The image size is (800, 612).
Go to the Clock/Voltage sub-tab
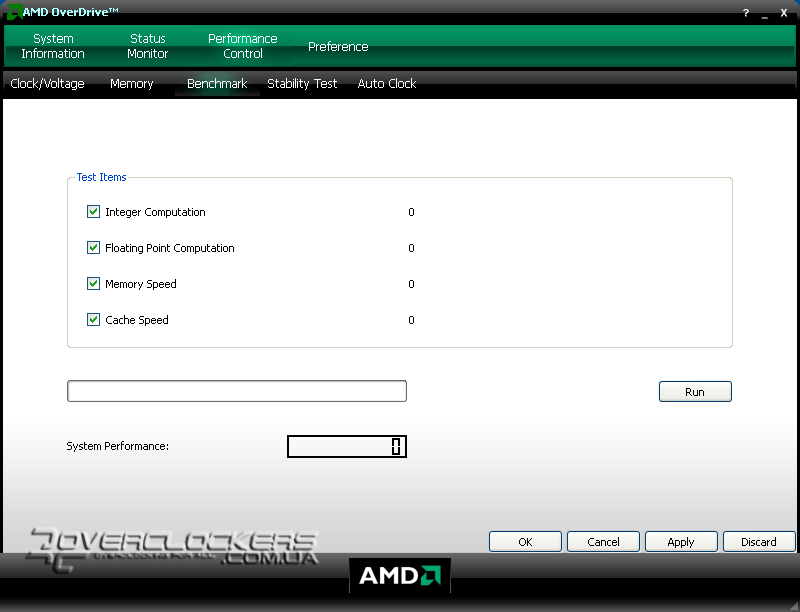[x=47, y=84]
